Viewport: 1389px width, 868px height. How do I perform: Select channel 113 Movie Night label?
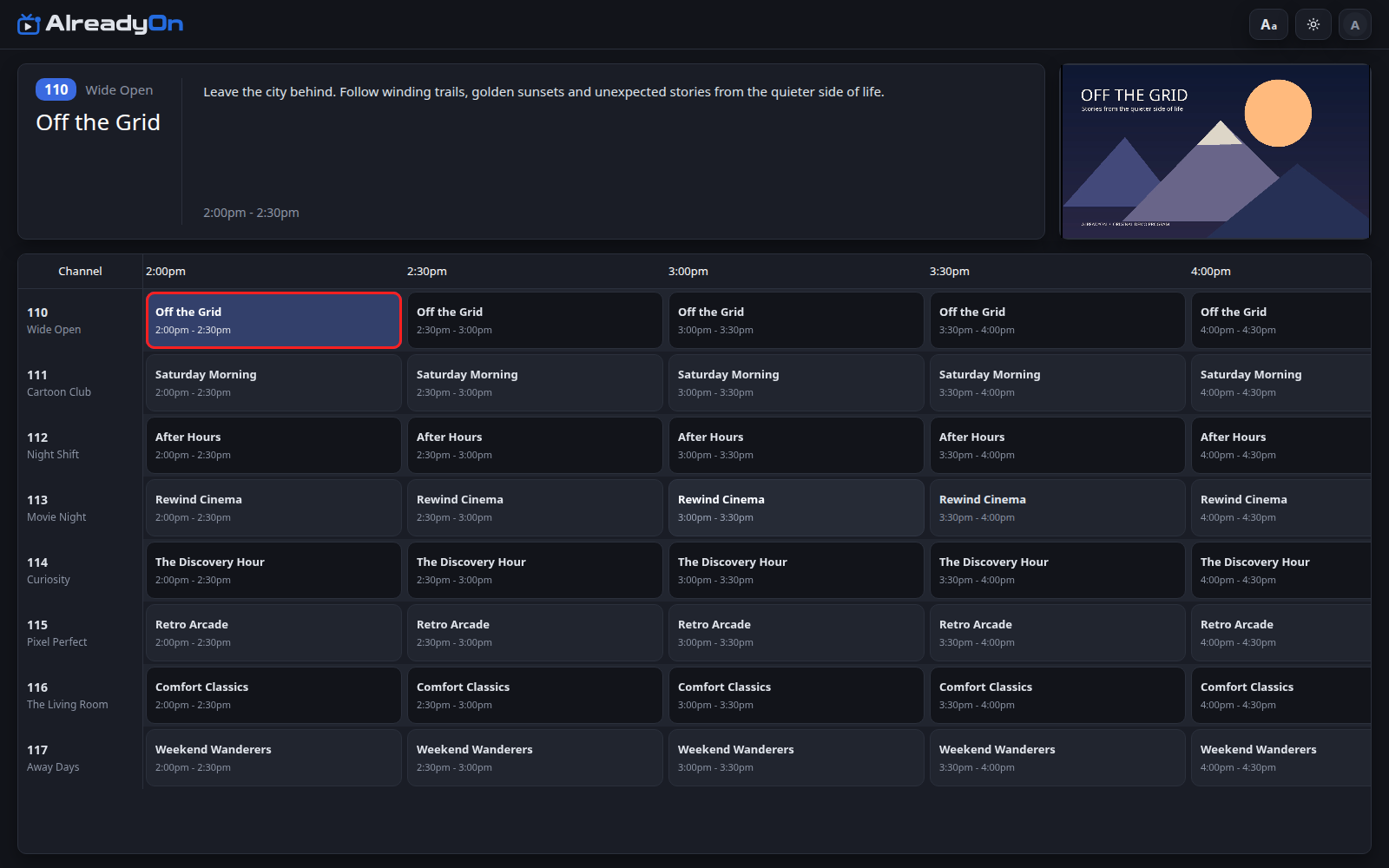80,508
